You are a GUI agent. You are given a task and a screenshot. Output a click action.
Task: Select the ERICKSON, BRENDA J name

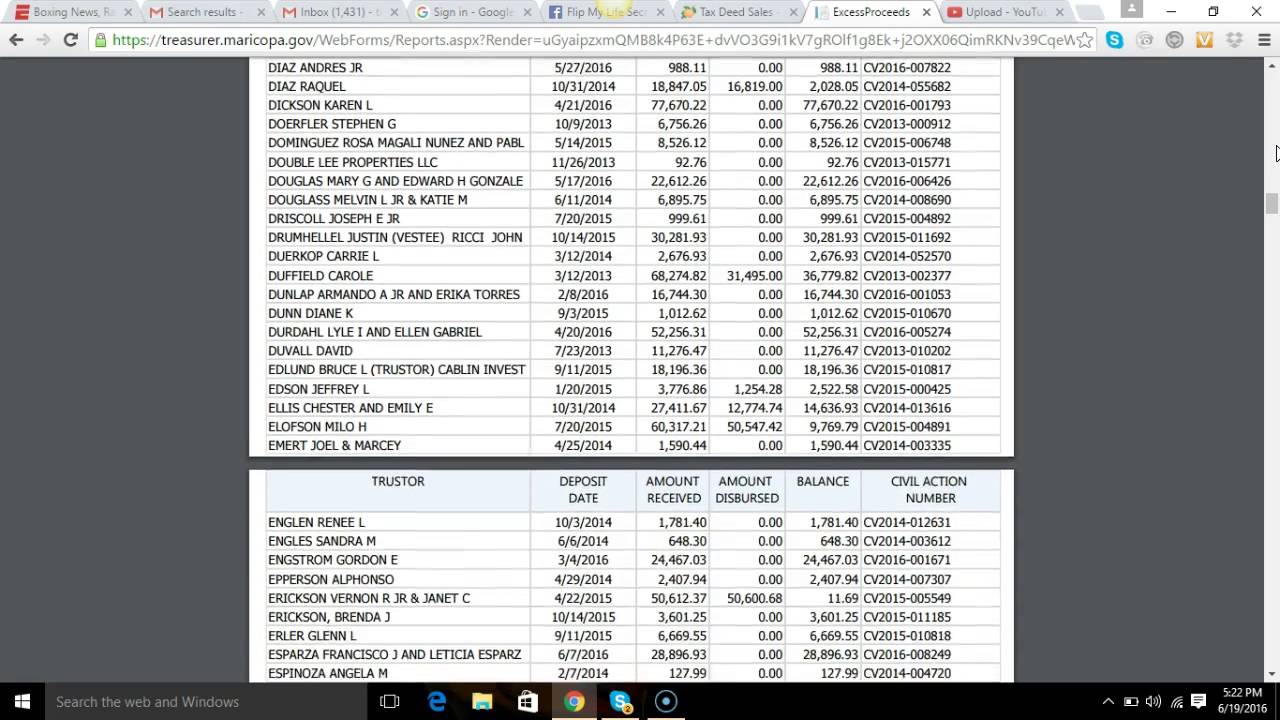329,617
